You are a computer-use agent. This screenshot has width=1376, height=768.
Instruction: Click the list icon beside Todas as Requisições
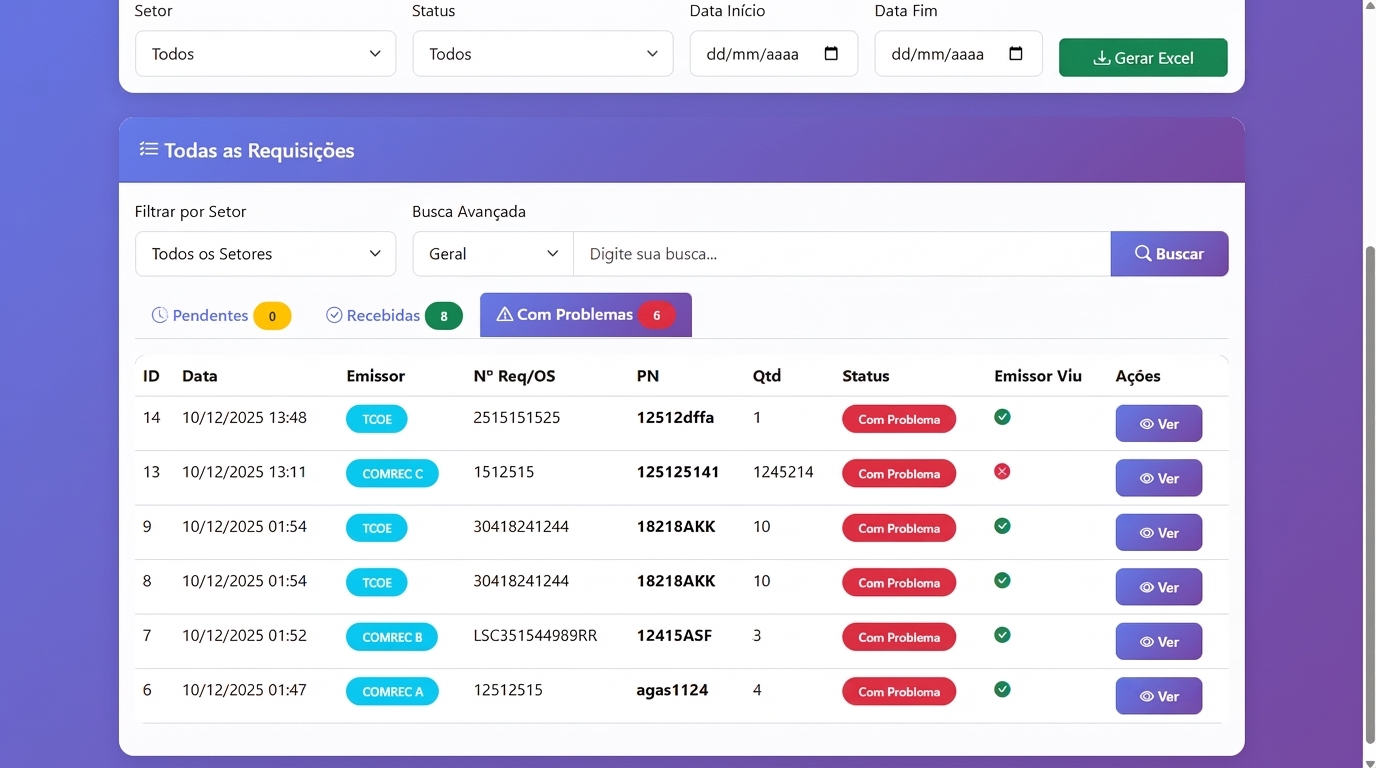coord(148,148)
